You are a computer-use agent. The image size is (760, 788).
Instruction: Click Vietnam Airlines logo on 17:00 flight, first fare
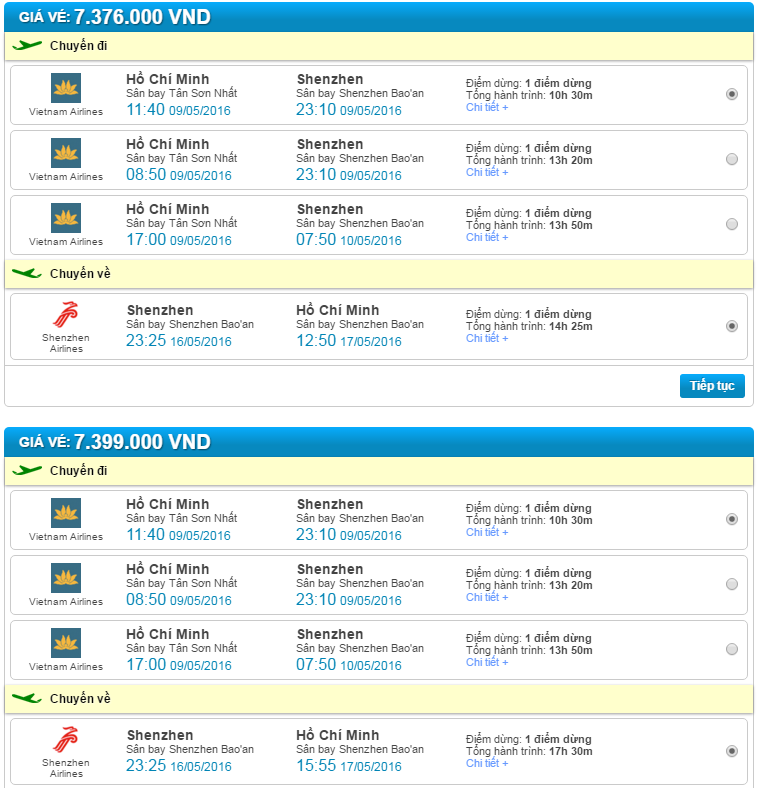click(66, 218)
